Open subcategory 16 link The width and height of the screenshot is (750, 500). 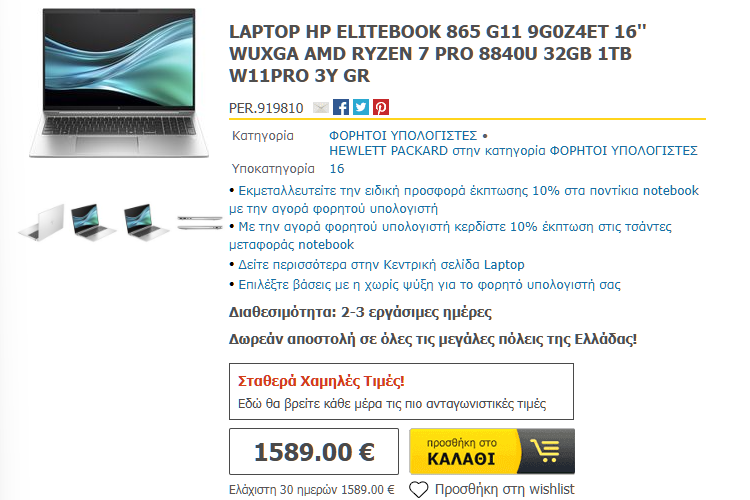pos(337,169)
